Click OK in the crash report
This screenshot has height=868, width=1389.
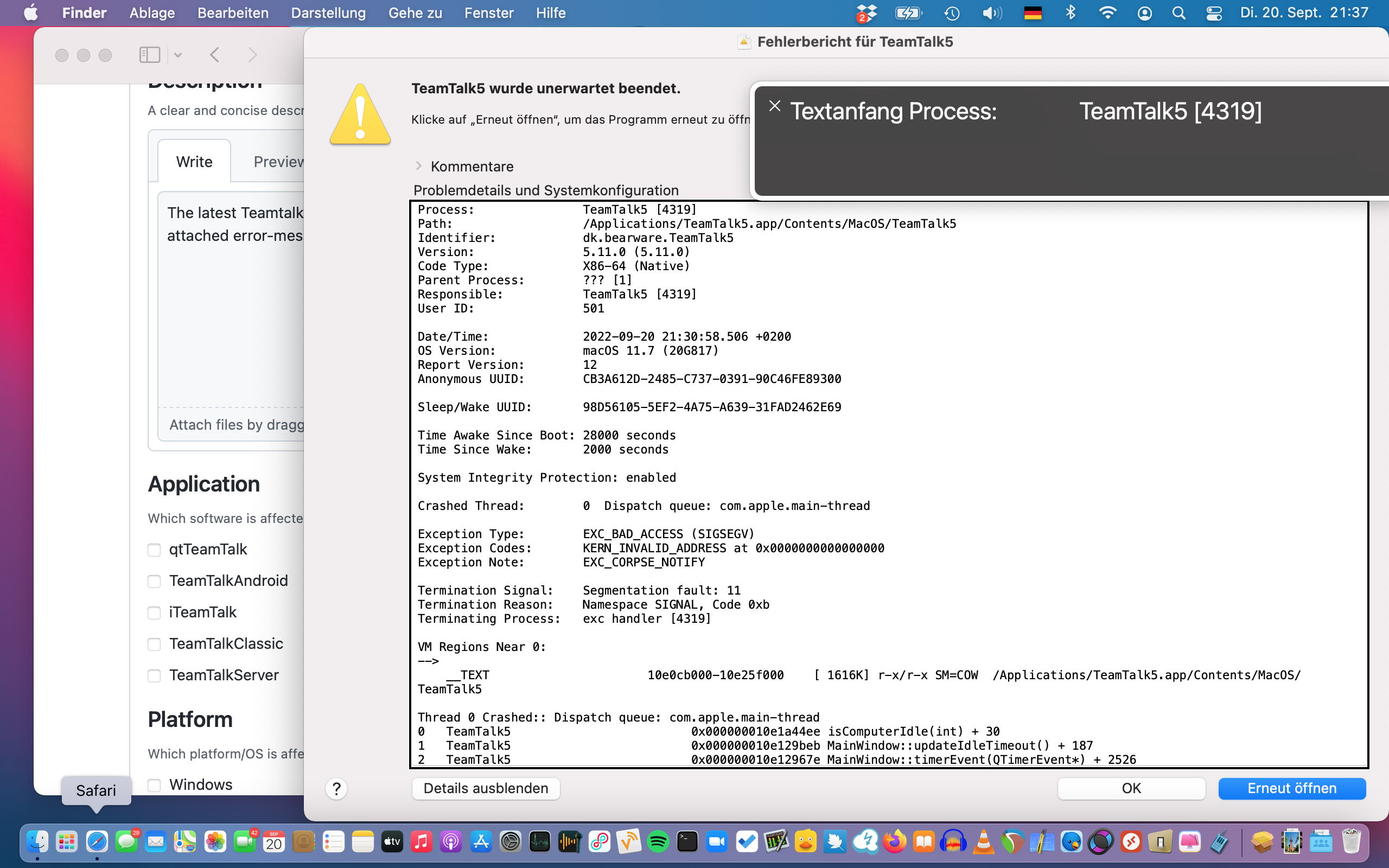pos(1131,788)
